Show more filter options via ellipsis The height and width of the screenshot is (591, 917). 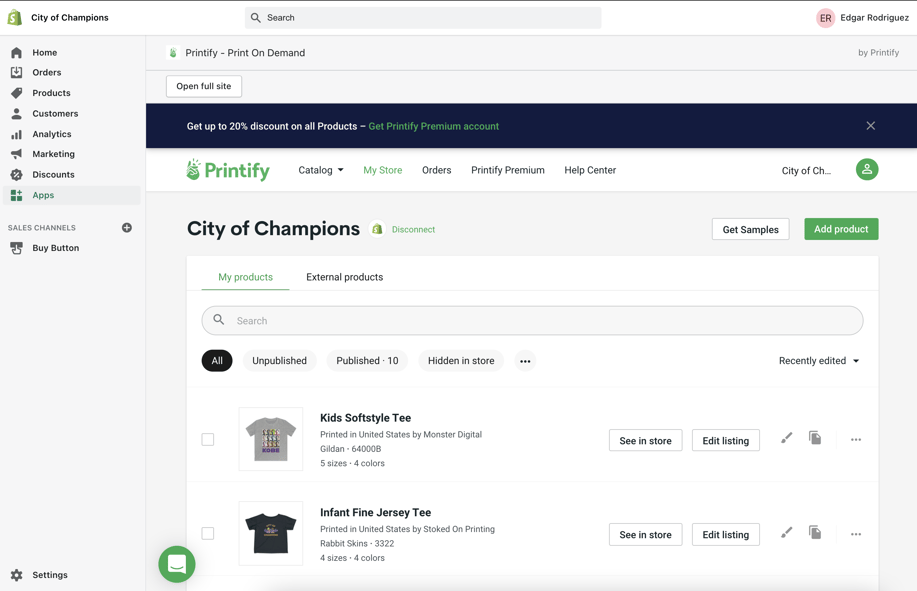click(x=525, y=361)
